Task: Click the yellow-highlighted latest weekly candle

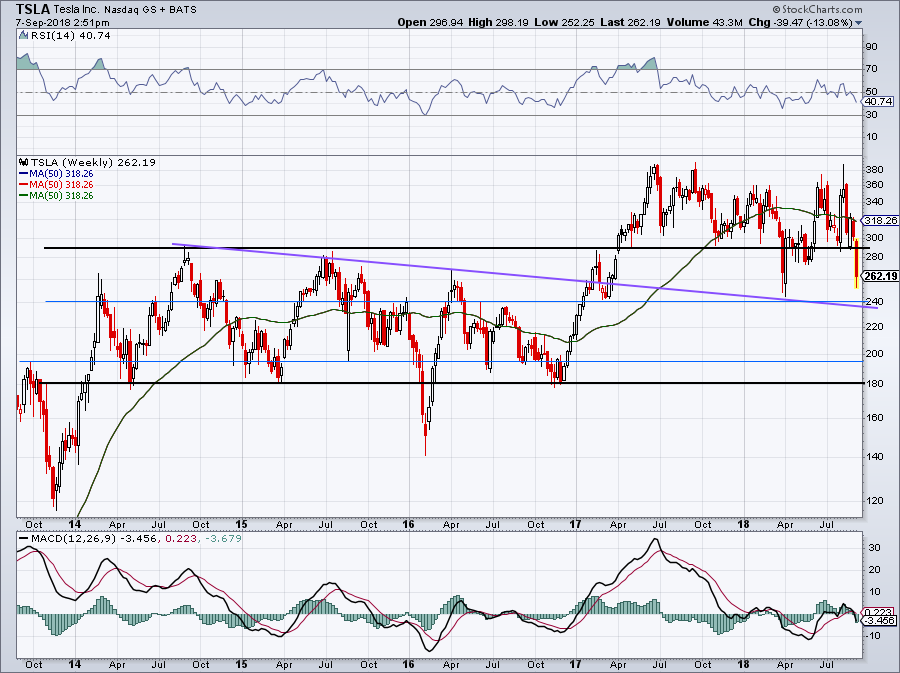Action: click(856, 263)
